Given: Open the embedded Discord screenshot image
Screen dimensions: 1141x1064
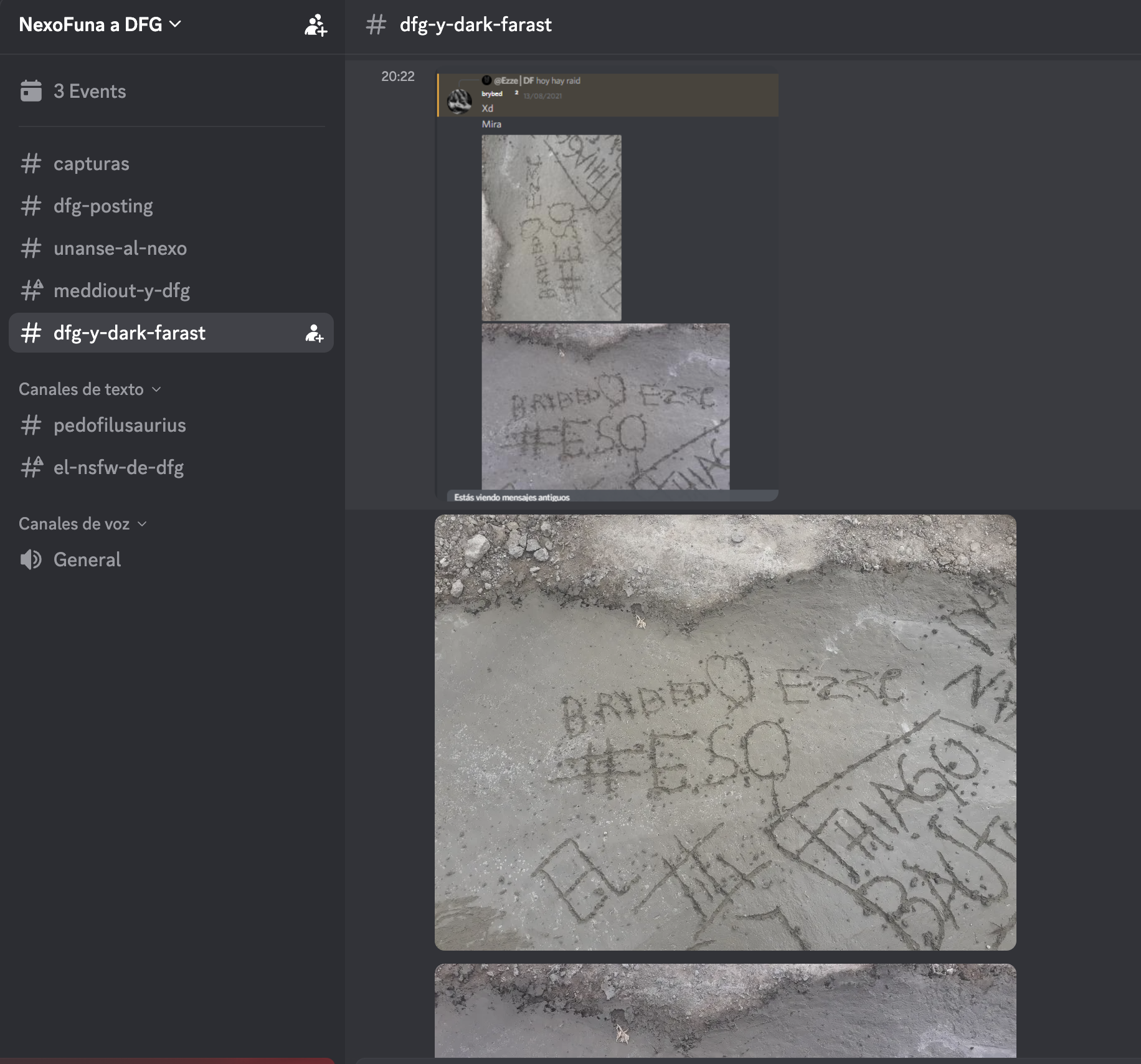Looking at the screenshot, I should pos(607,287).
